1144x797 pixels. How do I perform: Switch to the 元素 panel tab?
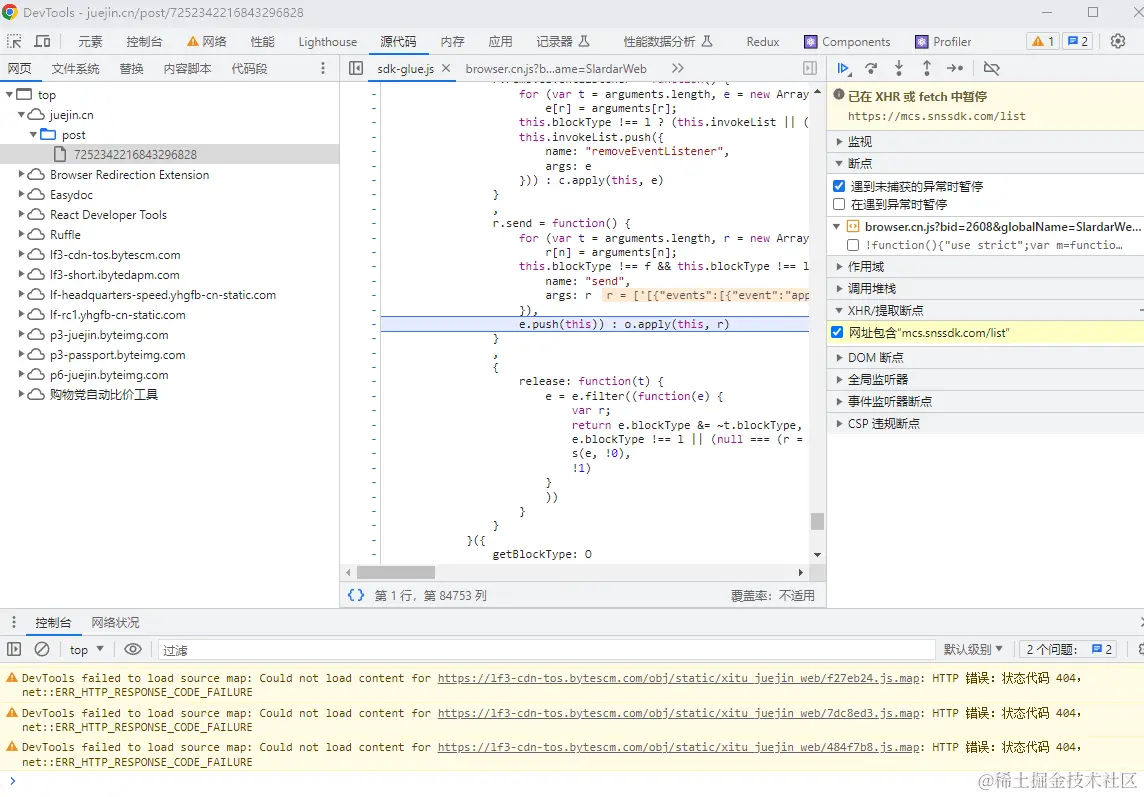tap(90, 42)
